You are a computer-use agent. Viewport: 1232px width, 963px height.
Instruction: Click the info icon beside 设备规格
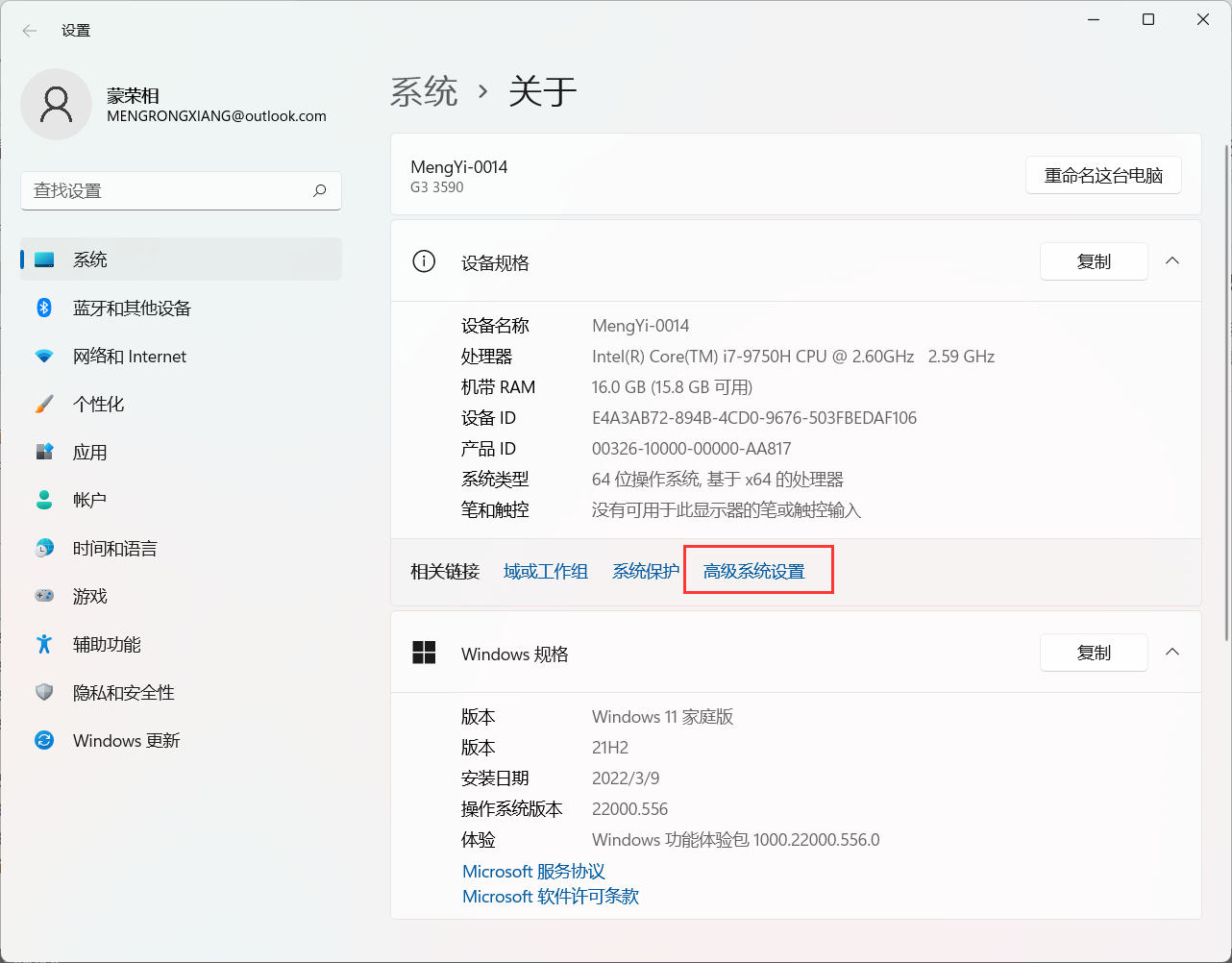[424, 261]
